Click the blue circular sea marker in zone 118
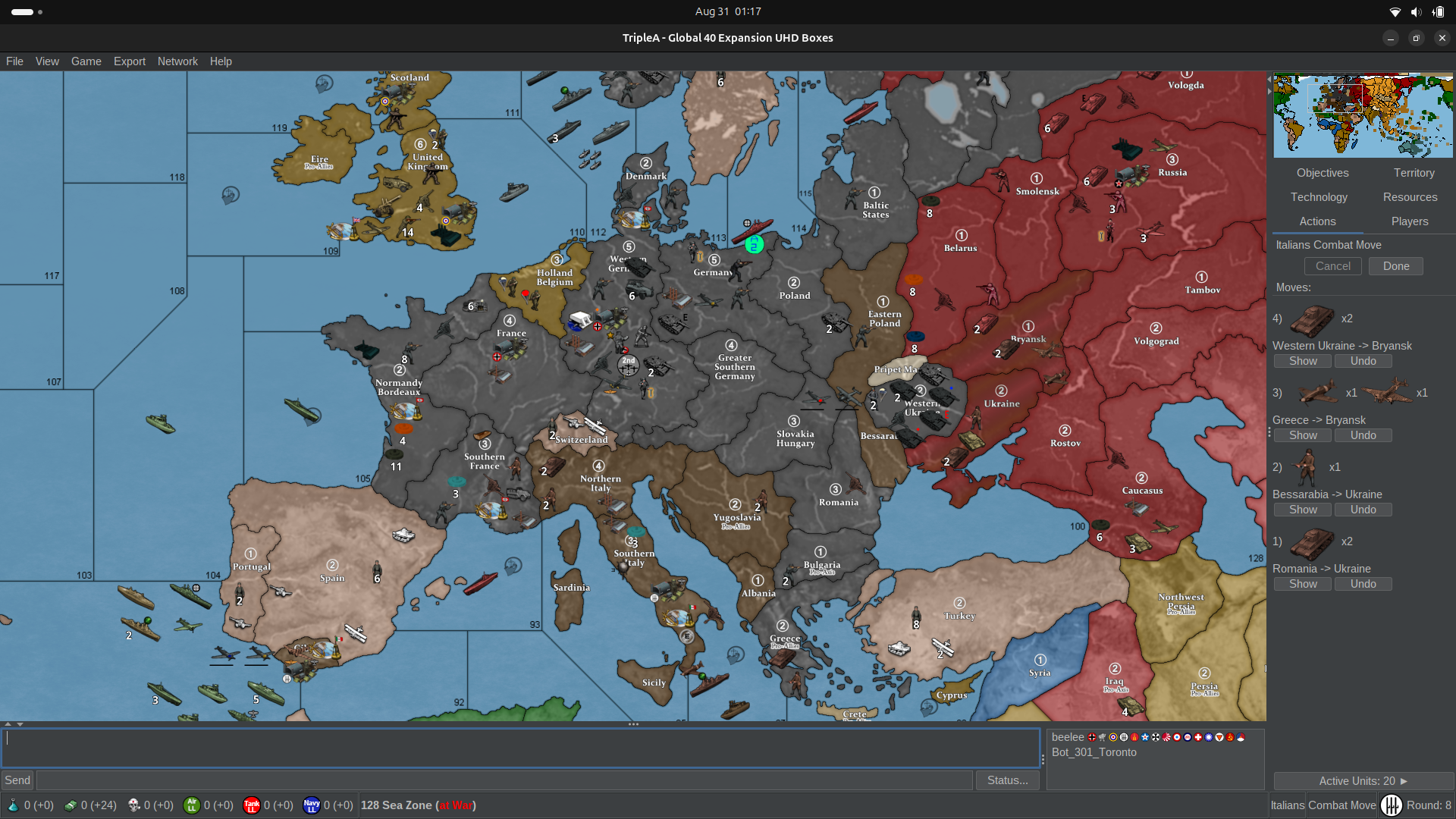The width and height of the screenshot is (1456, 819). point(231,195)
